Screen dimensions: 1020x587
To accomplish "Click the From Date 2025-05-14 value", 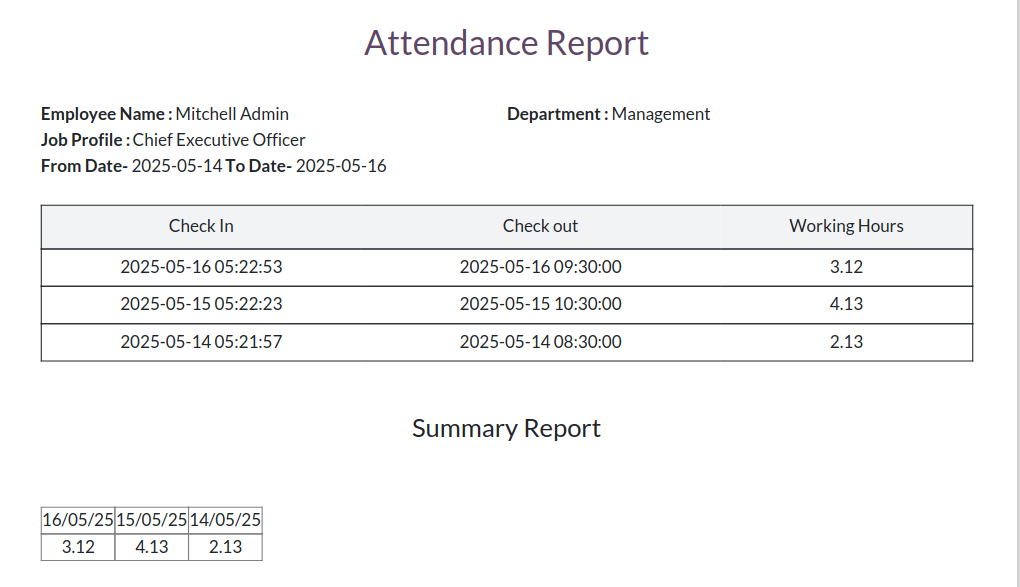I will [176, 166].
